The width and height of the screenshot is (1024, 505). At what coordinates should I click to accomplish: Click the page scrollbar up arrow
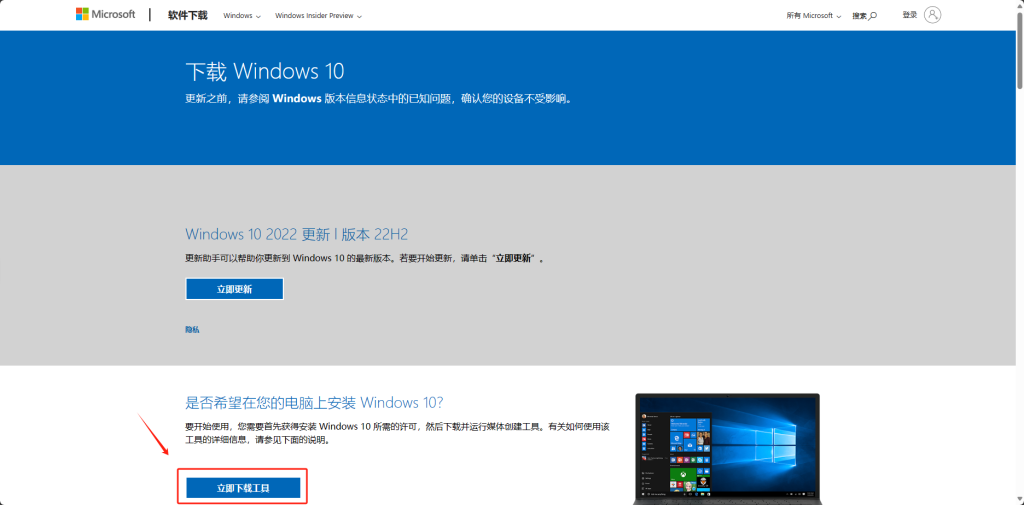click(1018, 5)
